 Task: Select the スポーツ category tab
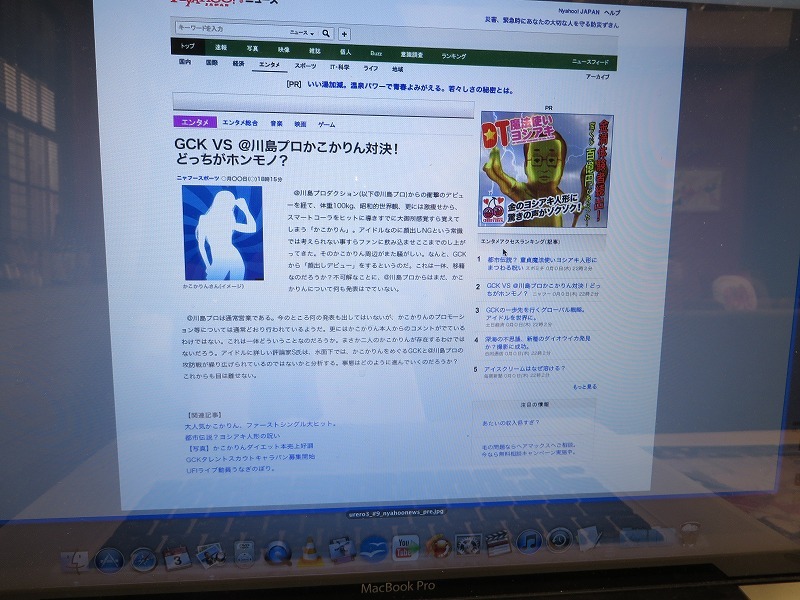tap(305, 65)
